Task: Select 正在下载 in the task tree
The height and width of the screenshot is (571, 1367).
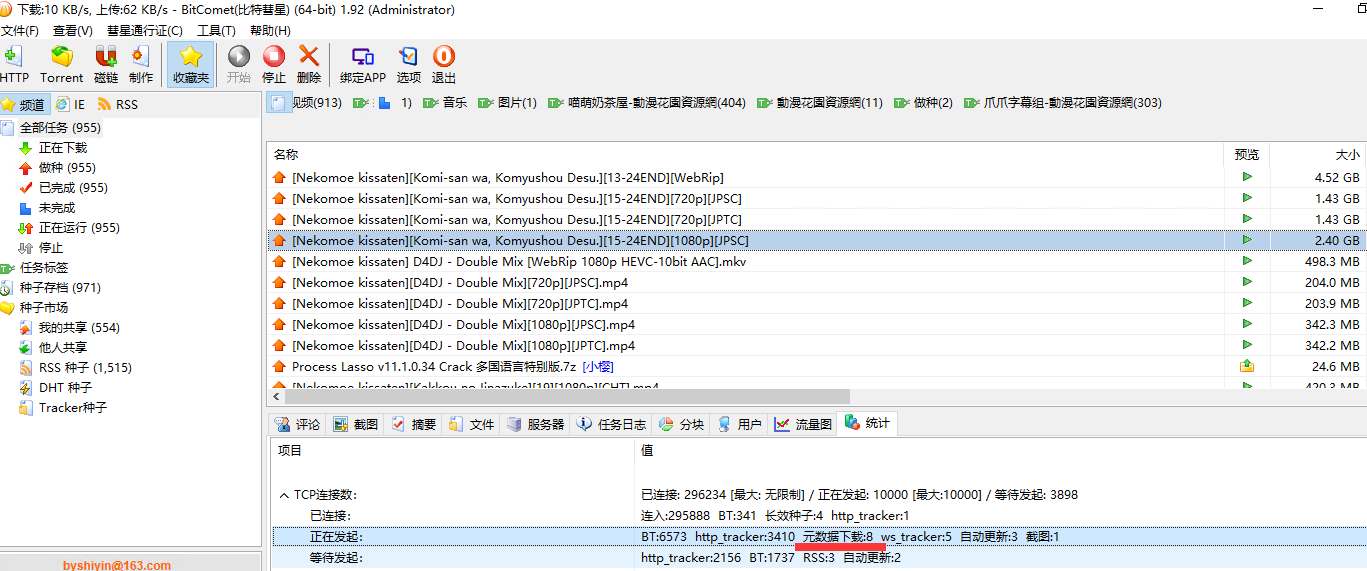Action: [63, 148]
